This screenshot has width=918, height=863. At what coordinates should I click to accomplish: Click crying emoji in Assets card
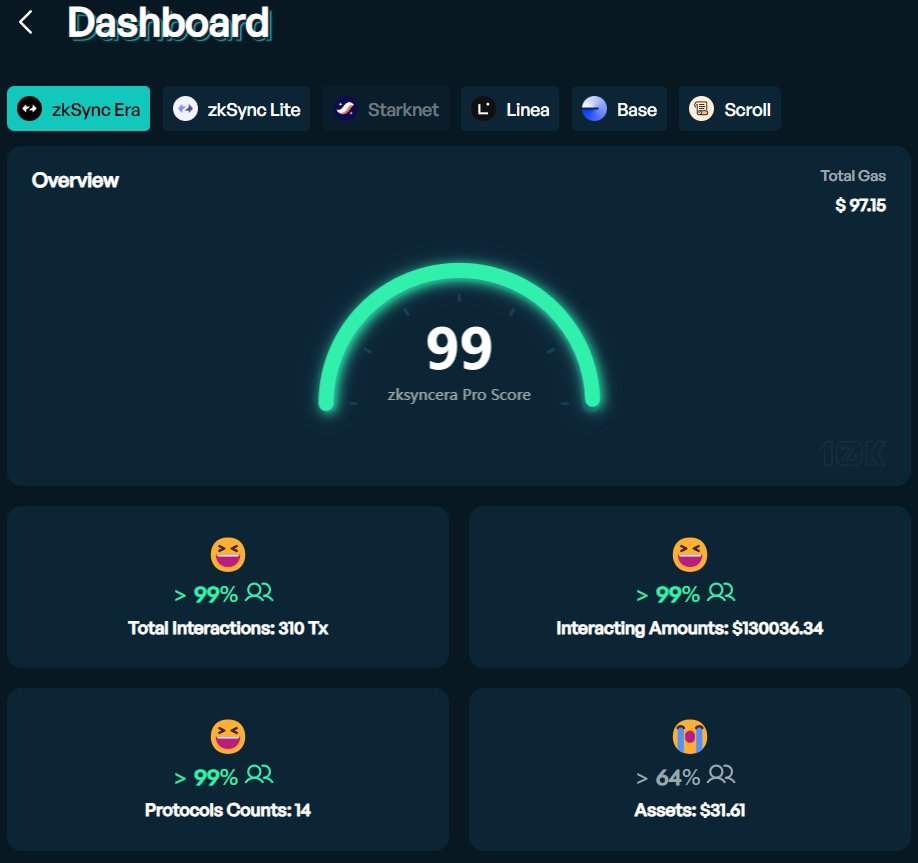click(x=690, y=737)
